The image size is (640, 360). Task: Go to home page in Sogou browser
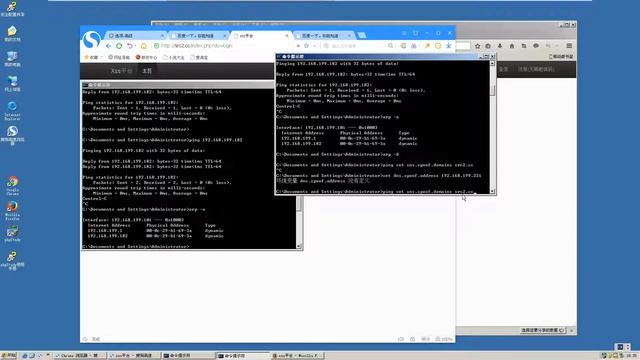144,46
